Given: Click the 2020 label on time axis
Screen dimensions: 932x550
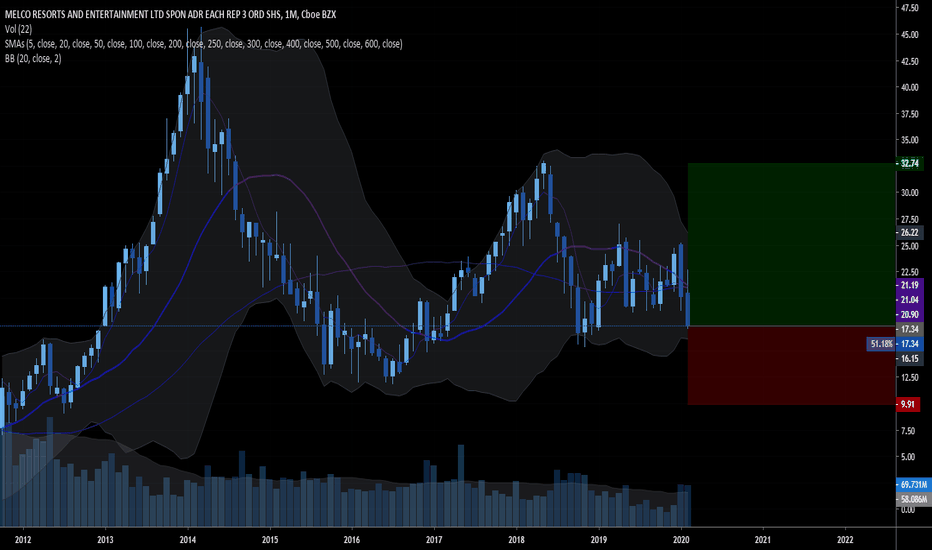Looking at the screenshot, I should (681, 539).
